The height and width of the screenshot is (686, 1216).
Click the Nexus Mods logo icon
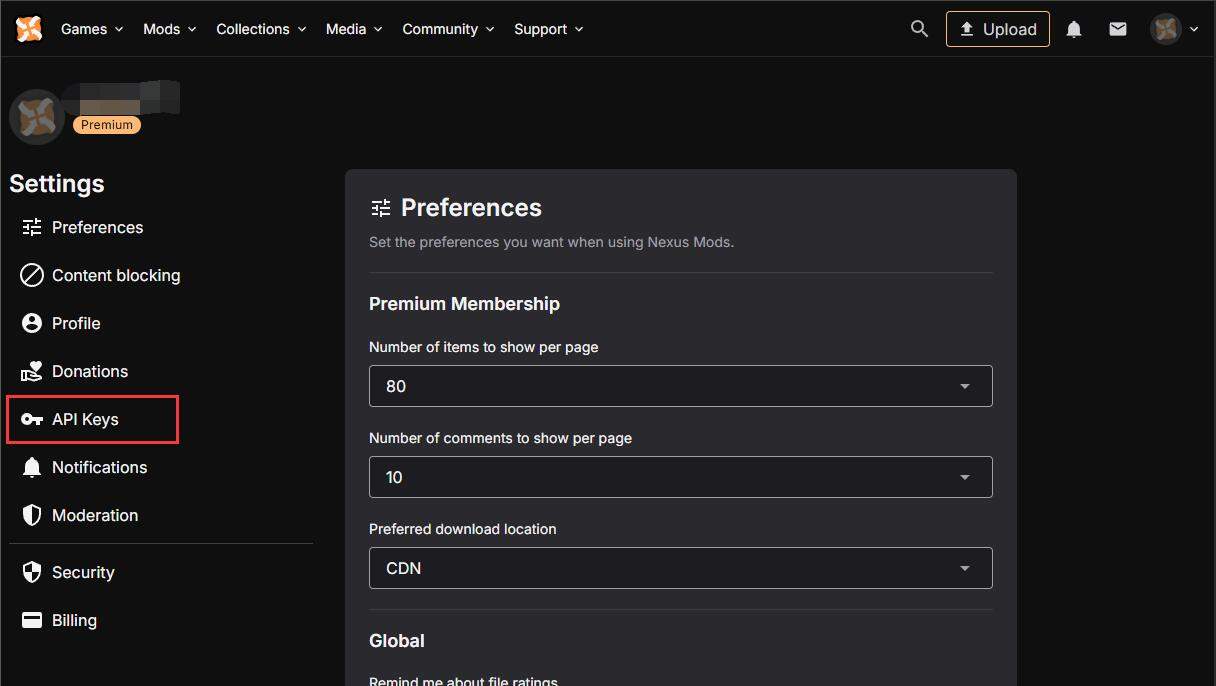[29, 29]
